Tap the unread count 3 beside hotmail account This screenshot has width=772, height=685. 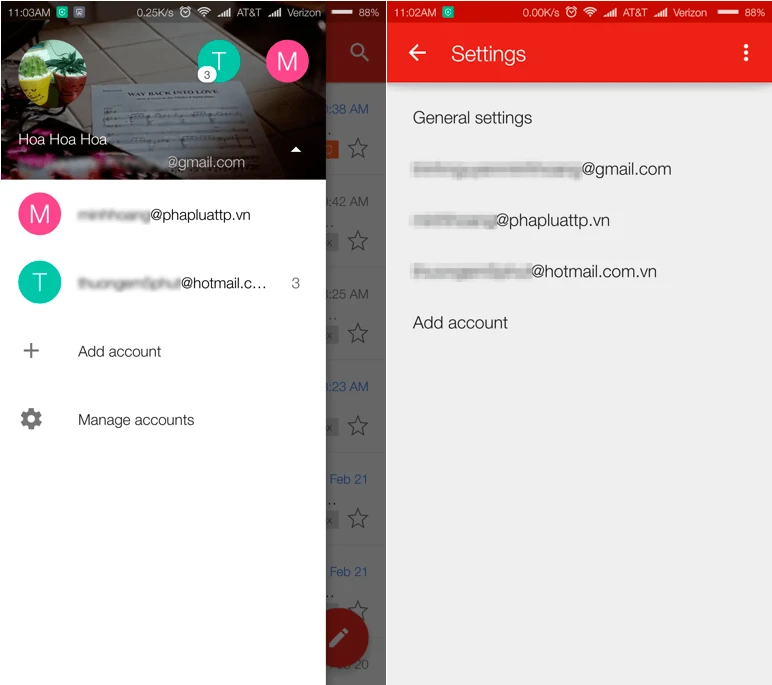[x=295, y=283]
